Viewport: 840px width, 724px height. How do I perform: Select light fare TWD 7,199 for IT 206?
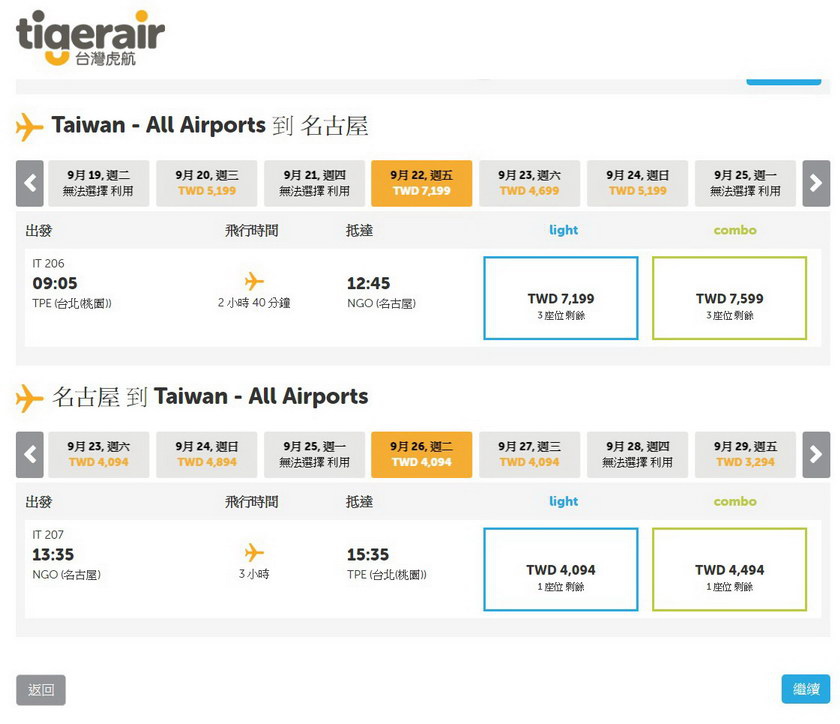[561, 298]
